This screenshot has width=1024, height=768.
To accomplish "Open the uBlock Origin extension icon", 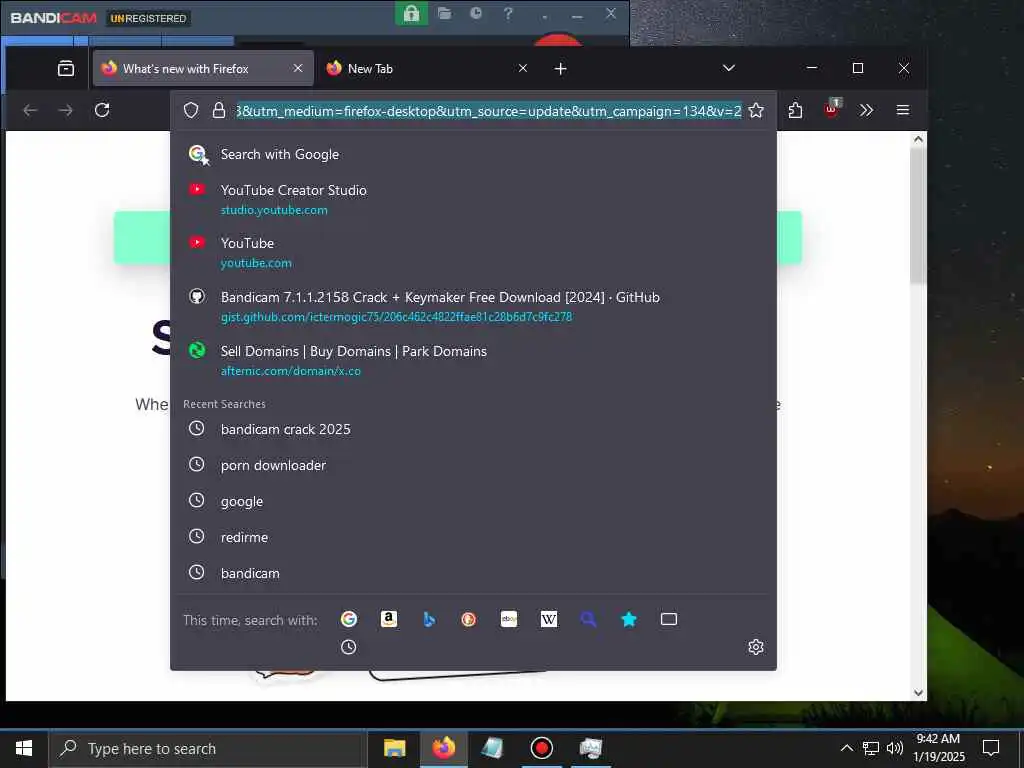I will coord(831,109).
